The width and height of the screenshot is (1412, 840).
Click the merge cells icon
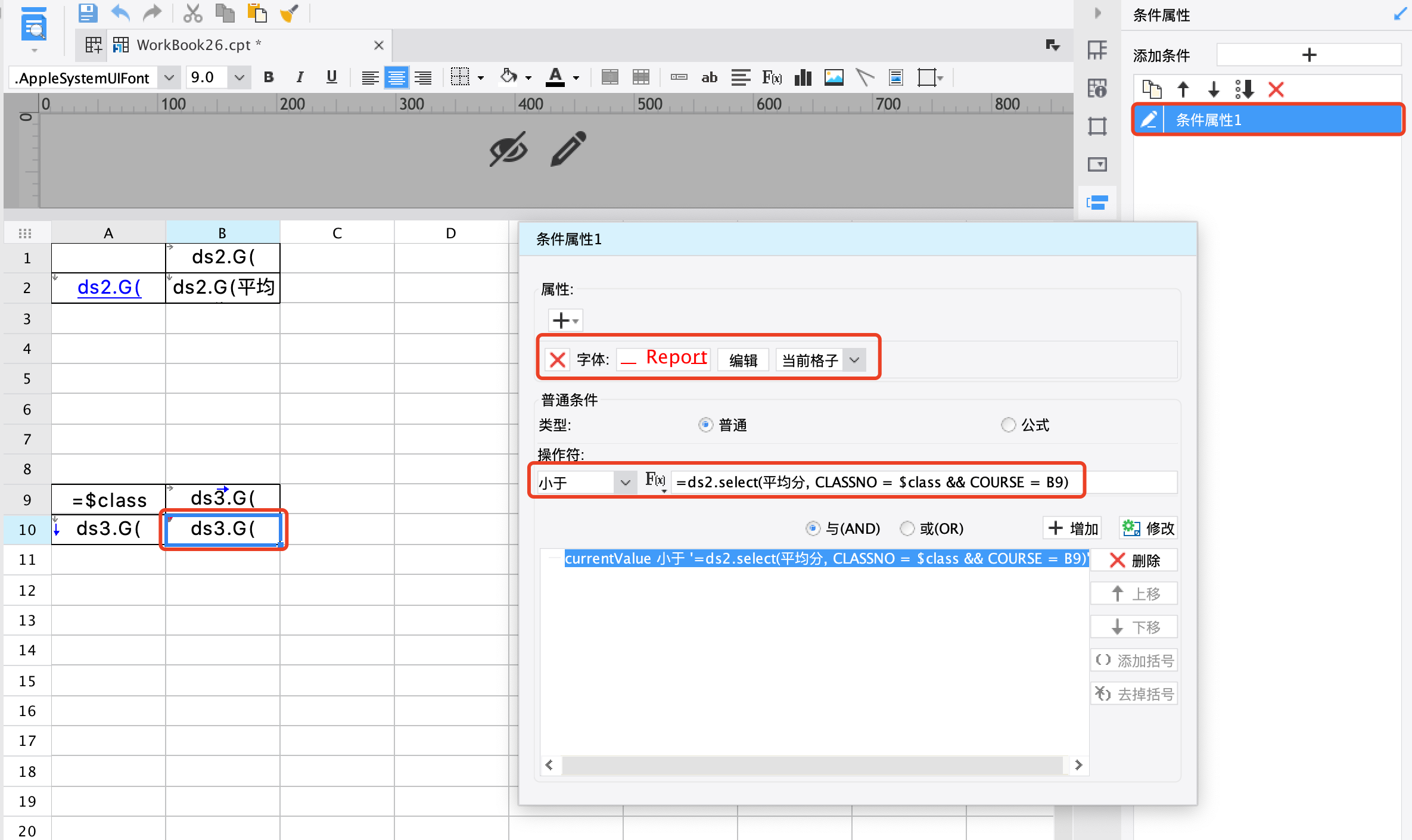coord(609,77)
